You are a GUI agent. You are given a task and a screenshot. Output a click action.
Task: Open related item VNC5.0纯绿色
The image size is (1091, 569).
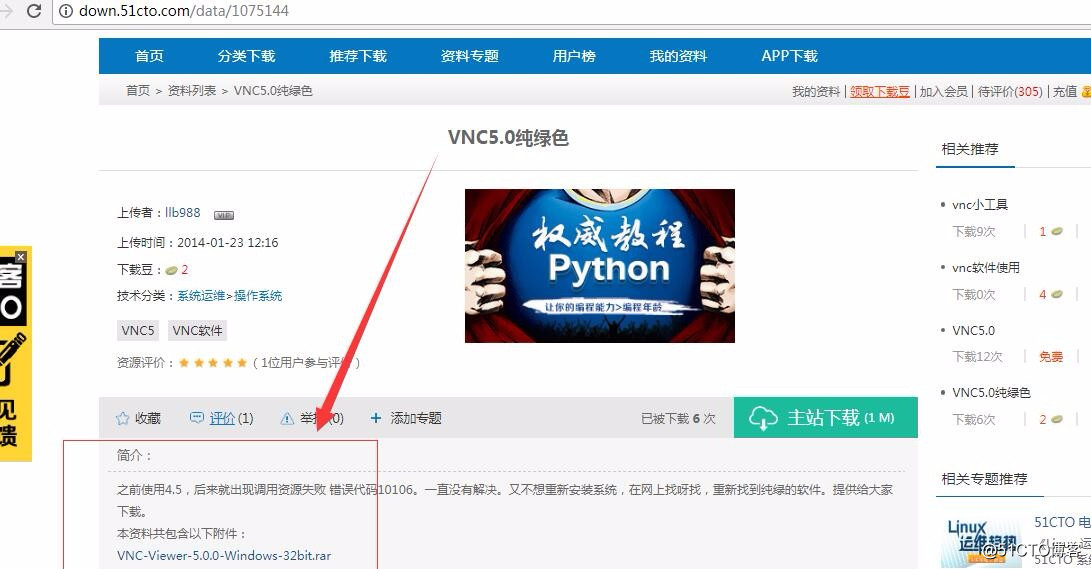tap(991, 392)
